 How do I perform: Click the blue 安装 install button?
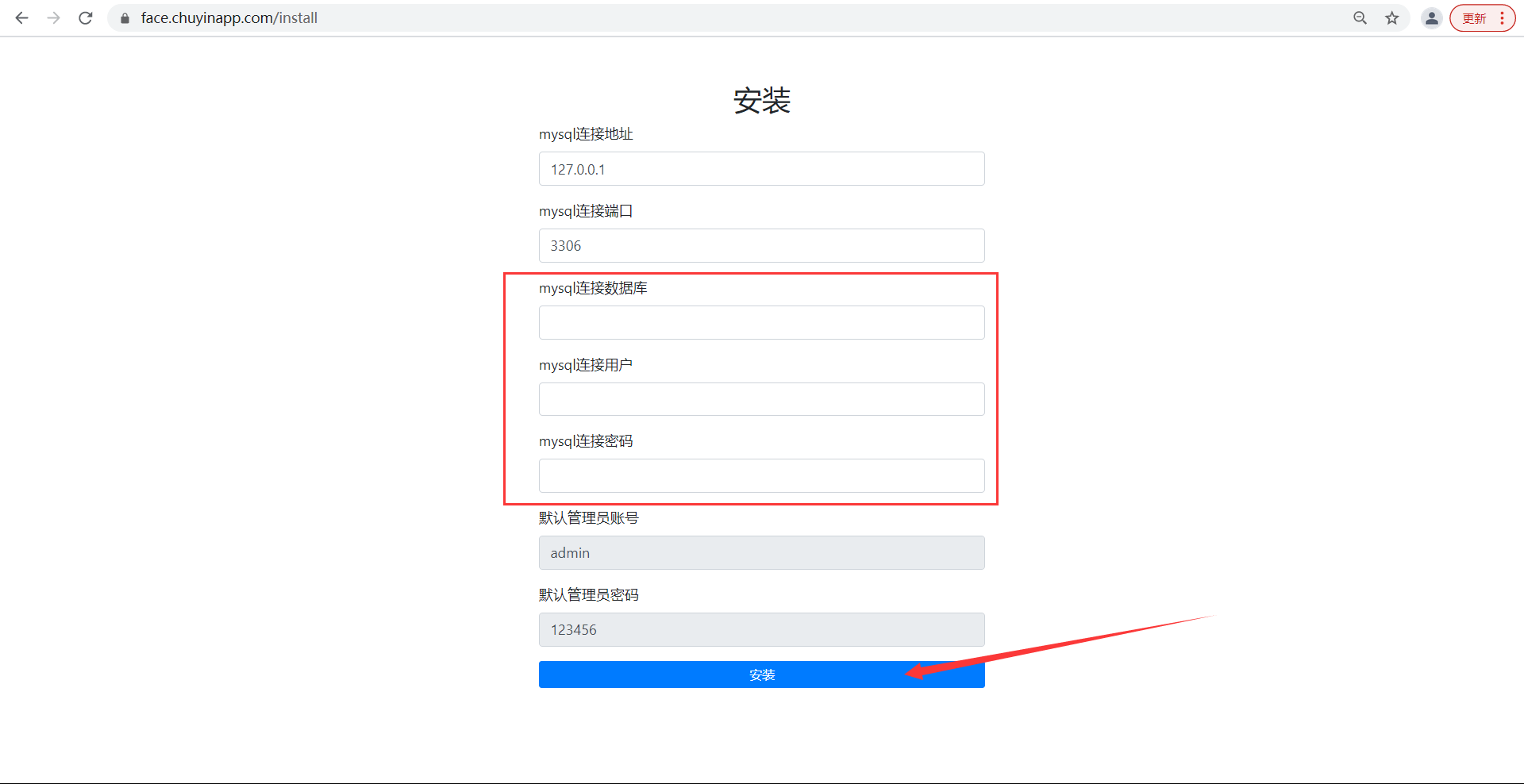tap(762, 674)
